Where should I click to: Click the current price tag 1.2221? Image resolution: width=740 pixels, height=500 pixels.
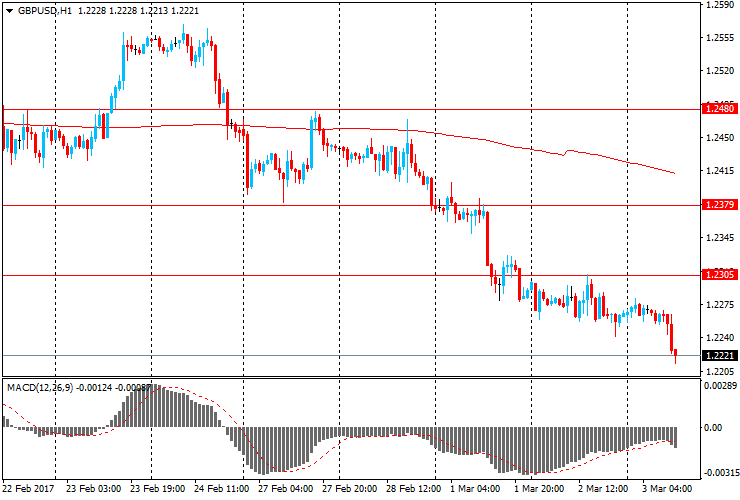click(719, 355)
